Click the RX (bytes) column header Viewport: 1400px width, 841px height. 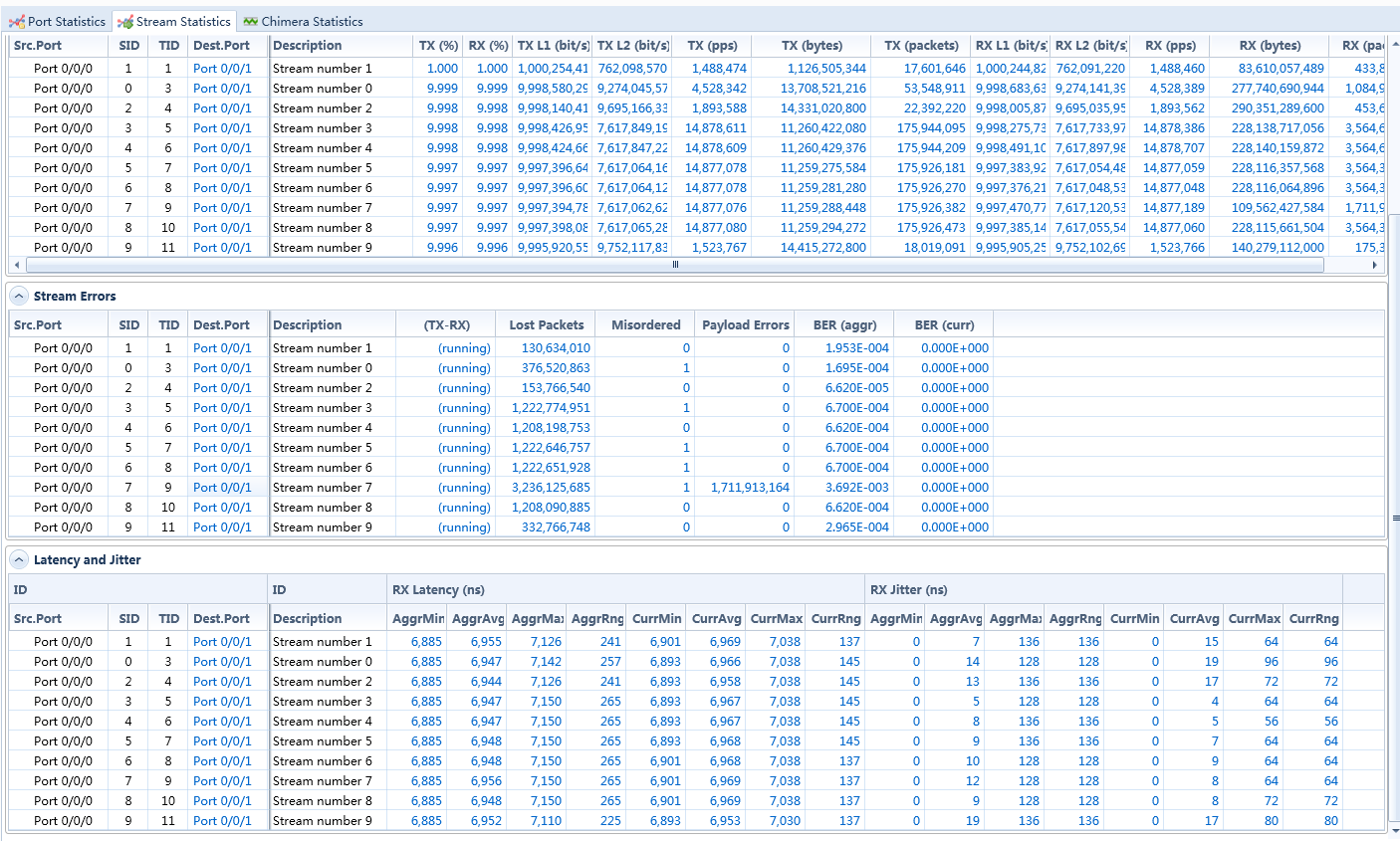point(1270,46)
